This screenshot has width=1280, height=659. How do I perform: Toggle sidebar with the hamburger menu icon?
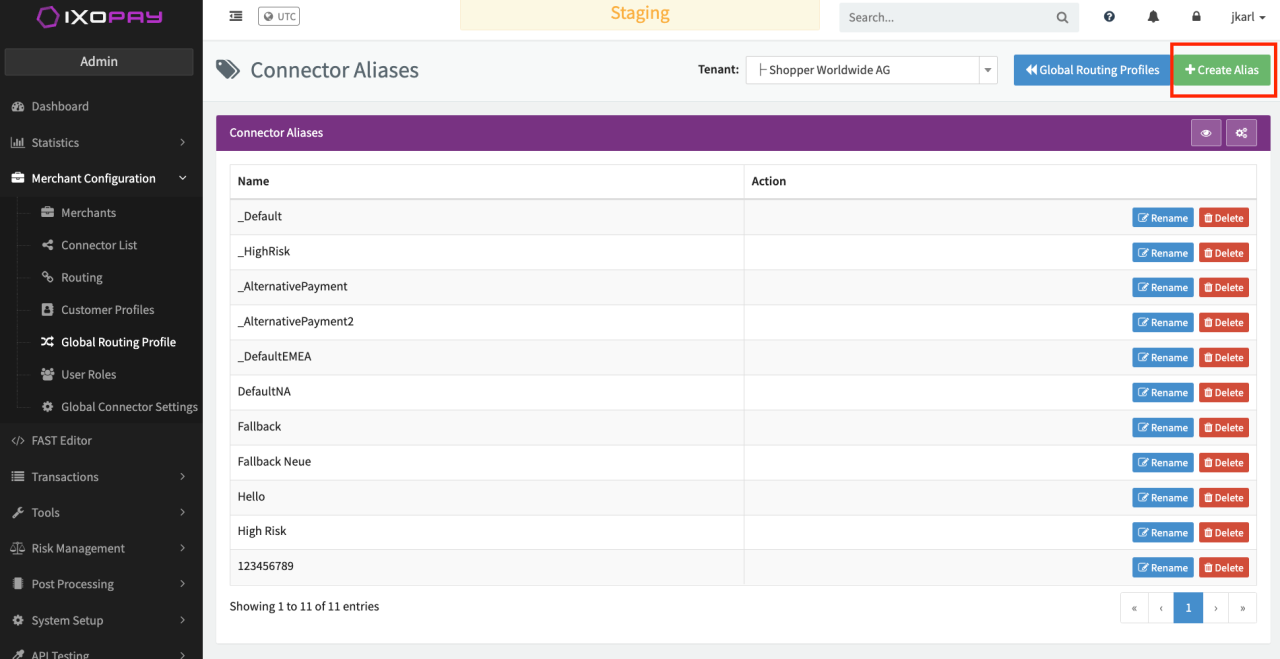tap(235, 16)
